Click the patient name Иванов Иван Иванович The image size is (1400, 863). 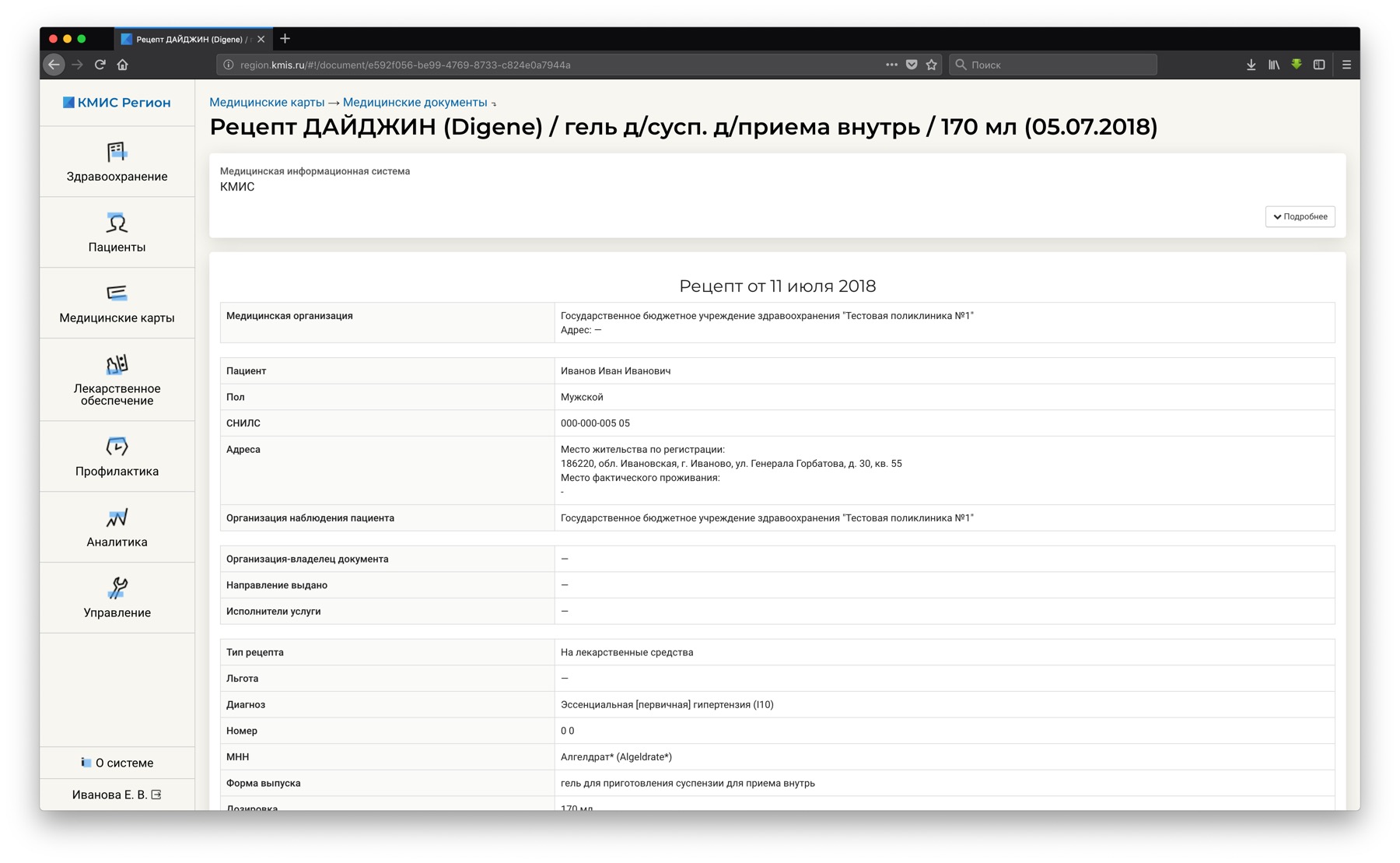click(x=615, y=371)
